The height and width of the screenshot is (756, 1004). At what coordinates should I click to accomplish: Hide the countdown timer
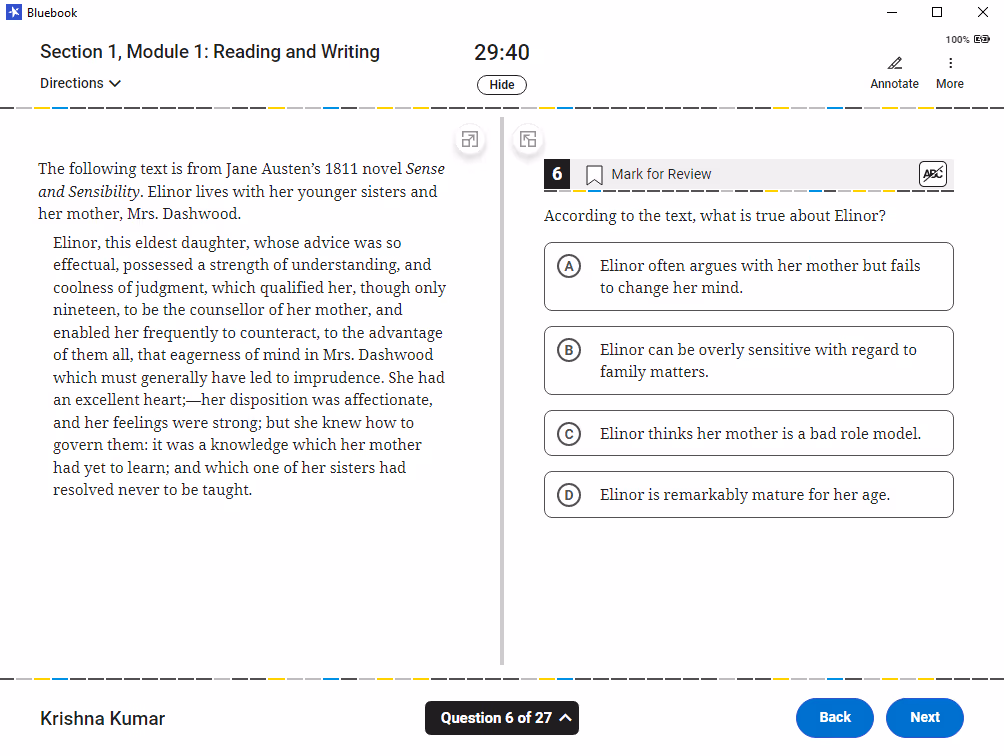(x=502, y=84)
